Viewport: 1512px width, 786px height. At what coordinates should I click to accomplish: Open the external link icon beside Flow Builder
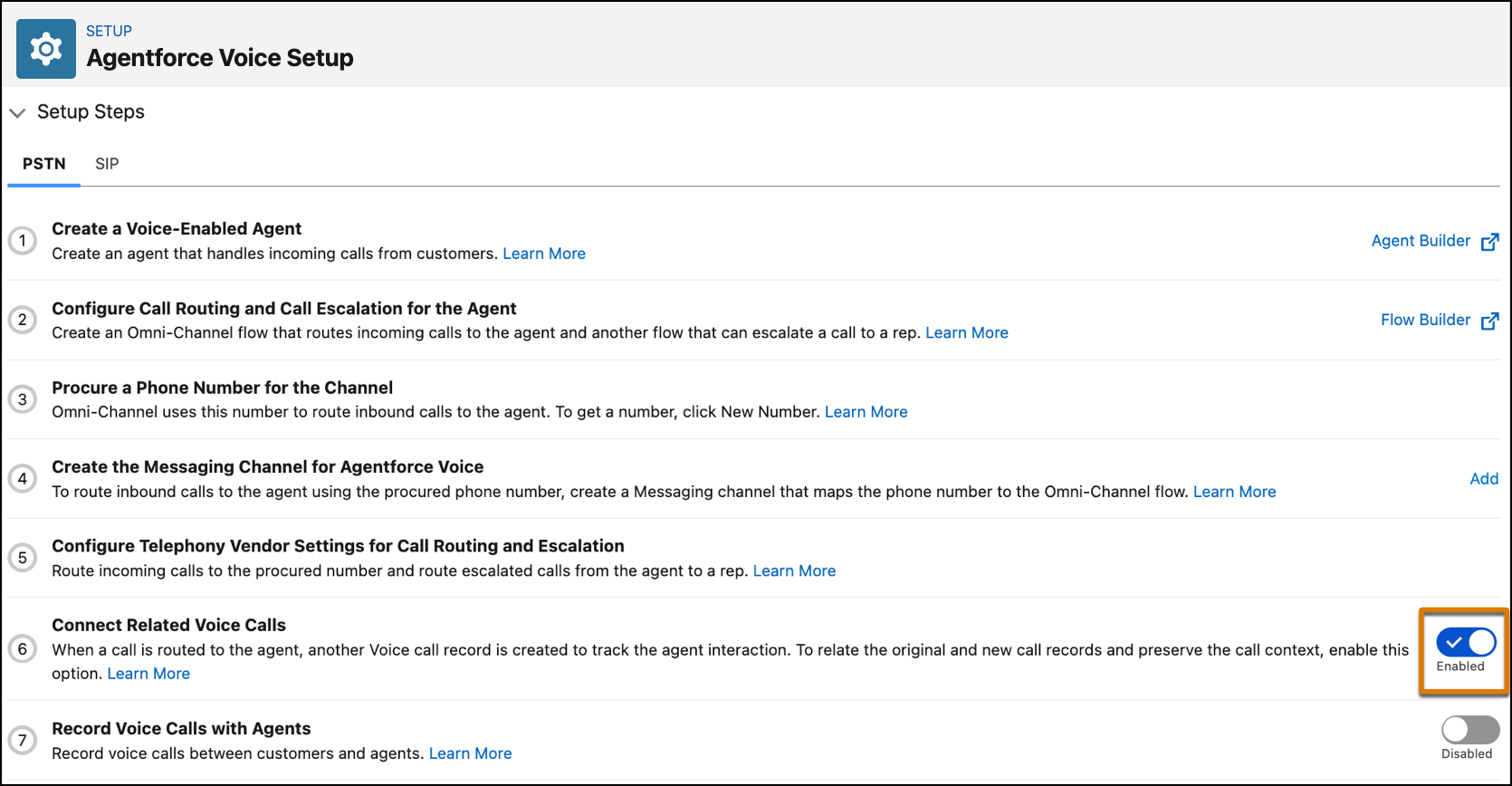(1489, 321)
